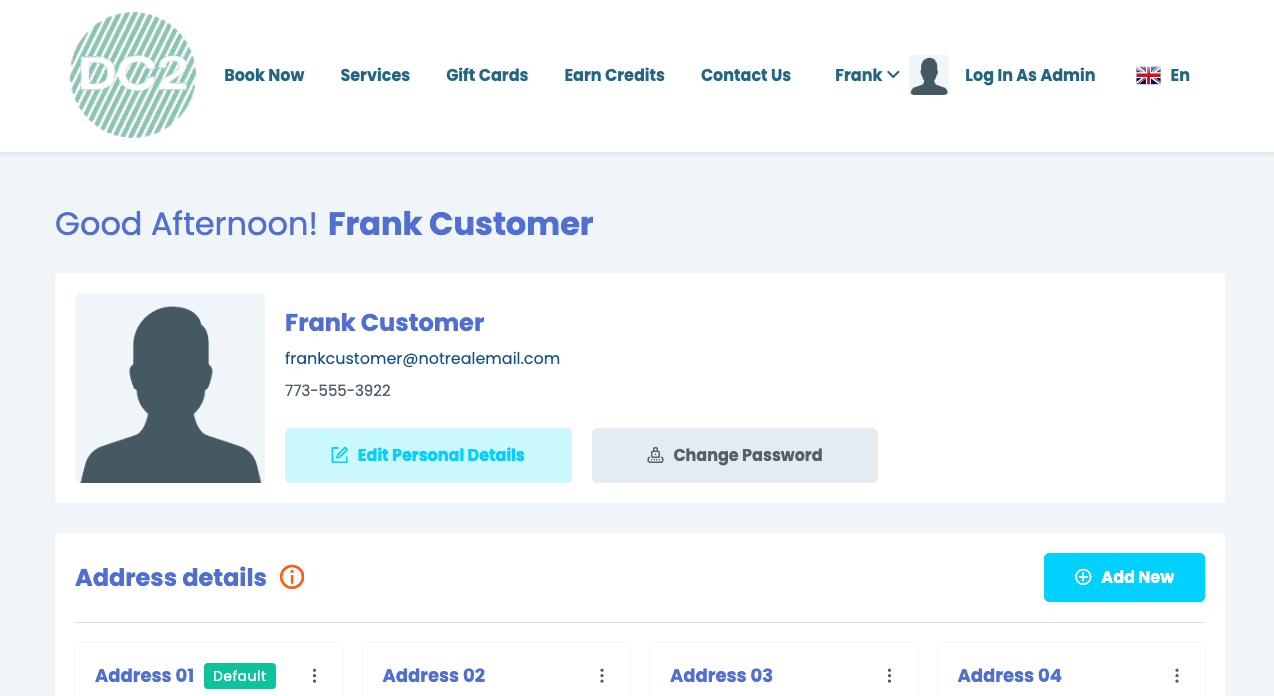The image size is (1274, 696).
Task: Open the three-dot menu for Address 04
Action: pos(1177,676)
